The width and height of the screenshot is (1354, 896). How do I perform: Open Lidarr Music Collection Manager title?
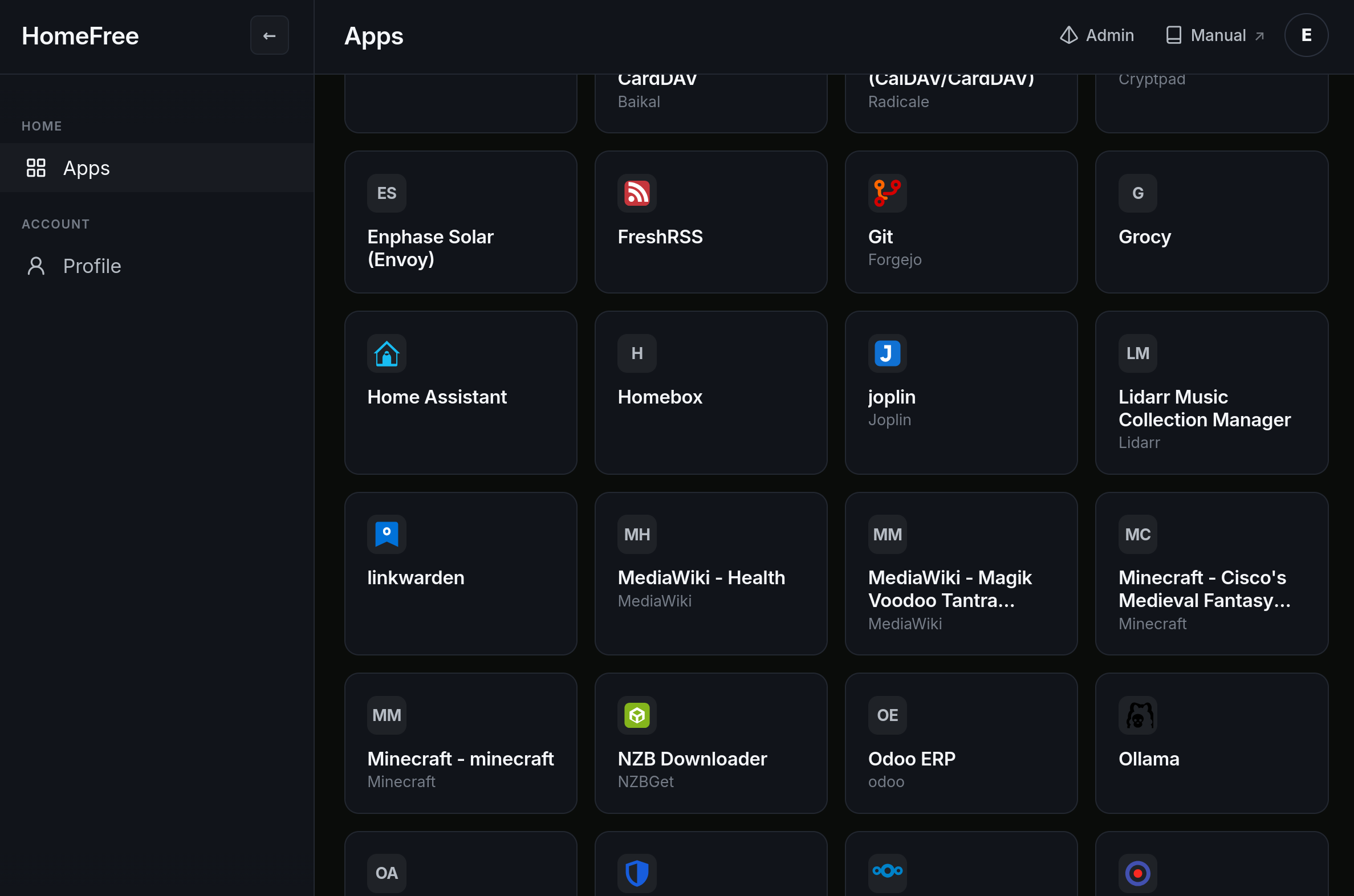[1204, 408]
